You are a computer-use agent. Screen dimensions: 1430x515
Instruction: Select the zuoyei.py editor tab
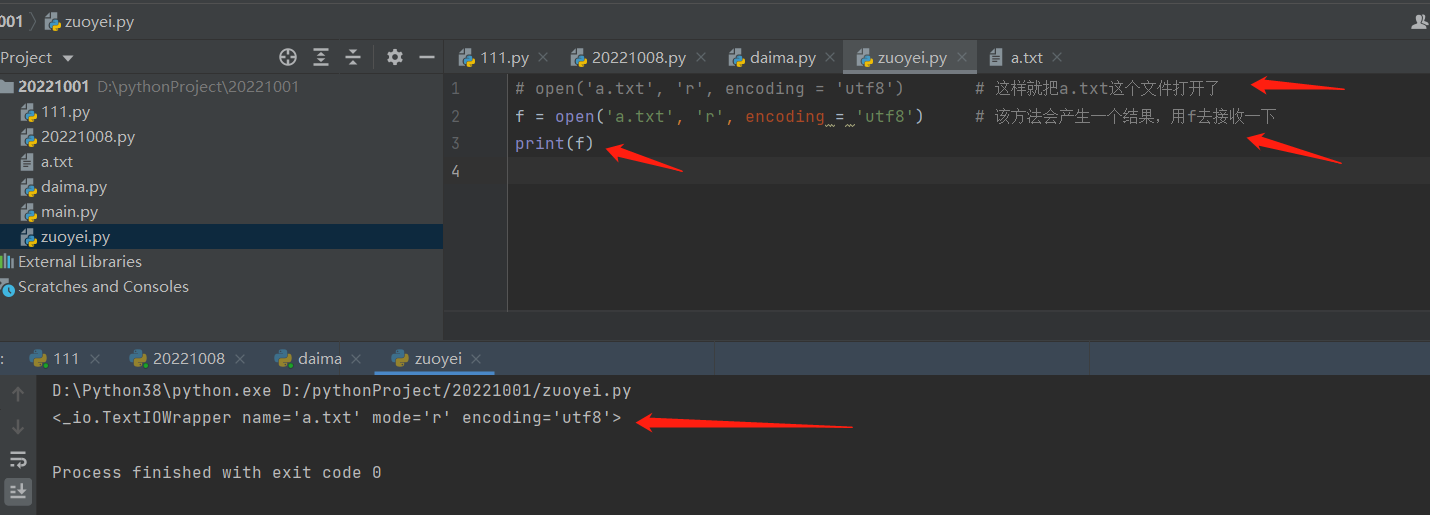[x=912, y=58]
